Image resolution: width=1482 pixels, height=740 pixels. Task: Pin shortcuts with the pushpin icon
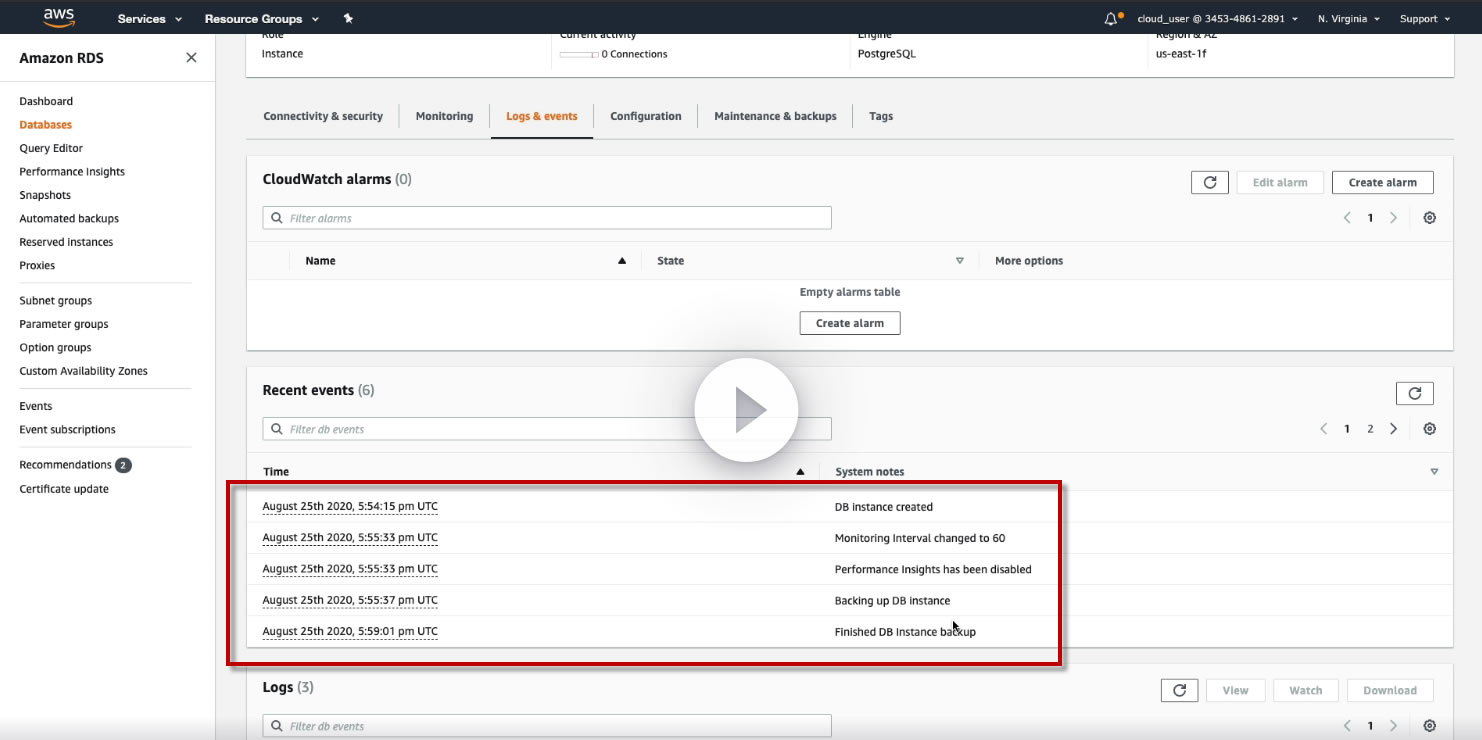point(348,19)
